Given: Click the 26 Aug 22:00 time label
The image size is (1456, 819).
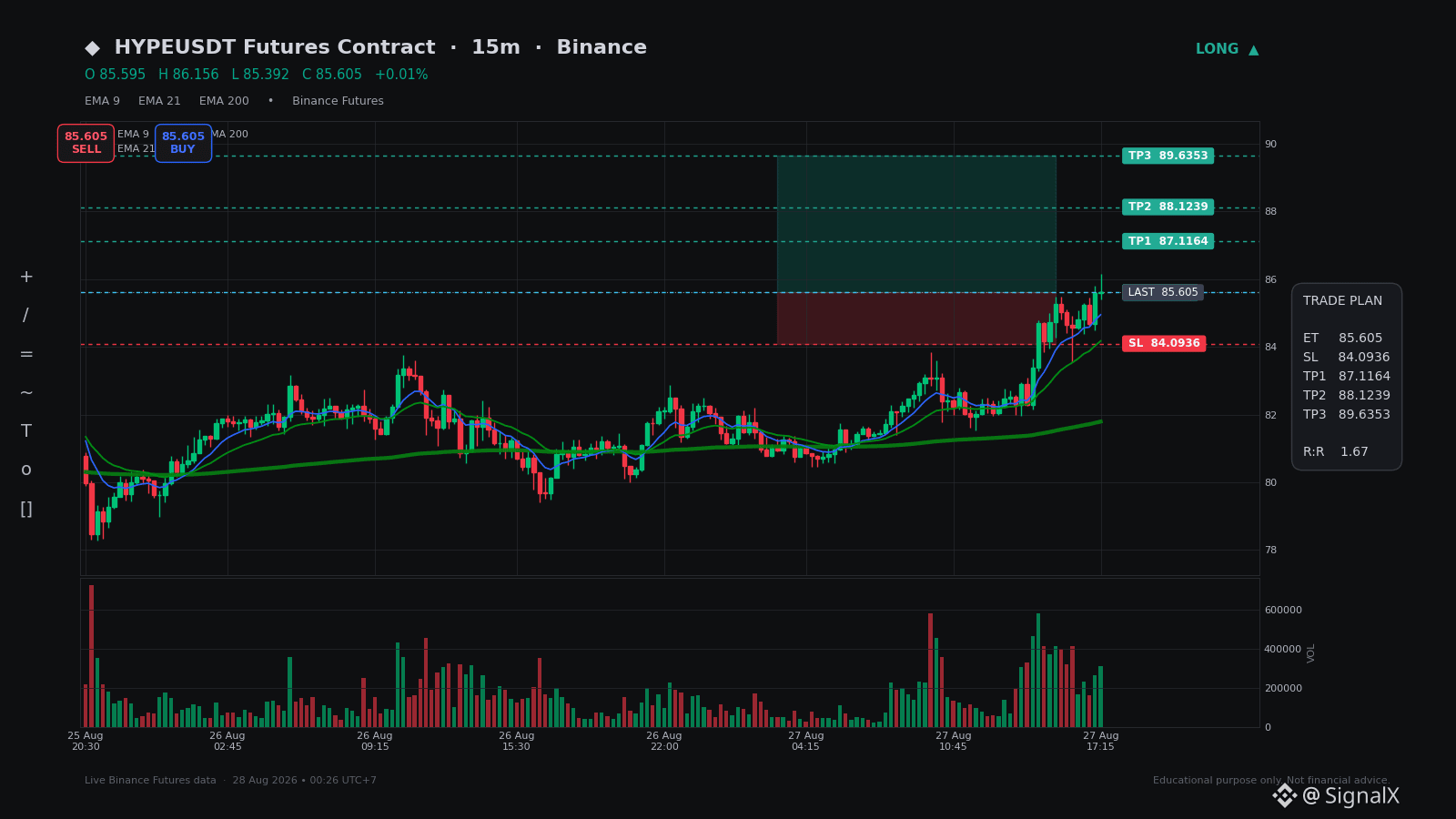Looking at the screenshot, I should 664,742.
